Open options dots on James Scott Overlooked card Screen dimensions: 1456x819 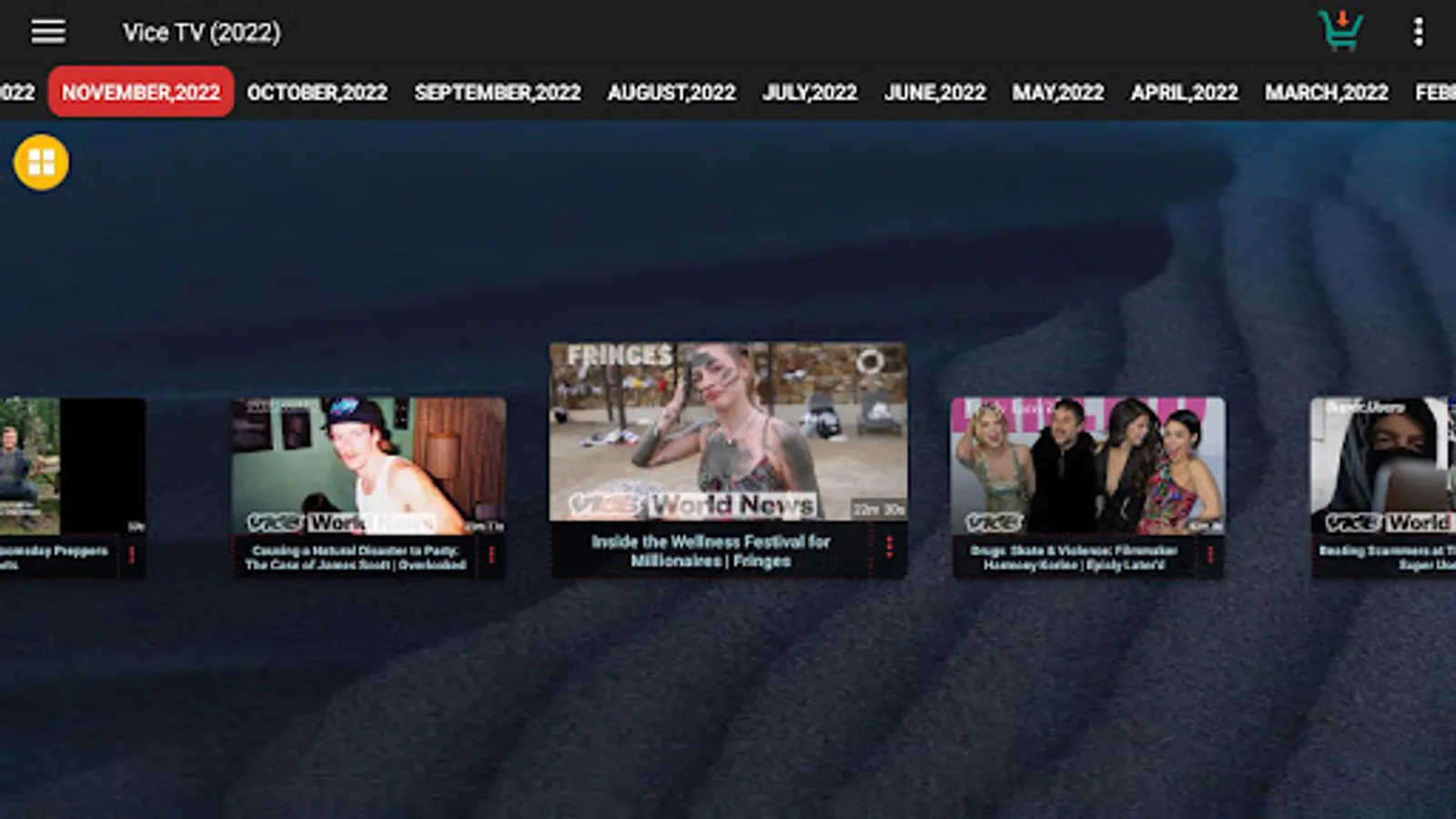click(x=491, y=554)
